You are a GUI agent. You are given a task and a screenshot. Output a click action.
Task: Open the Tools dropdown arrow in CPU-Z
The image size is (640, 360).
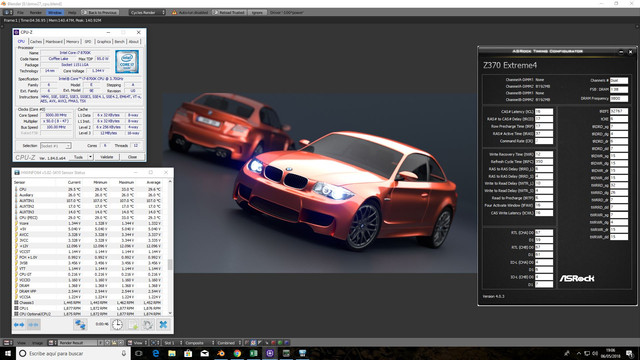(x=91, y=157)
